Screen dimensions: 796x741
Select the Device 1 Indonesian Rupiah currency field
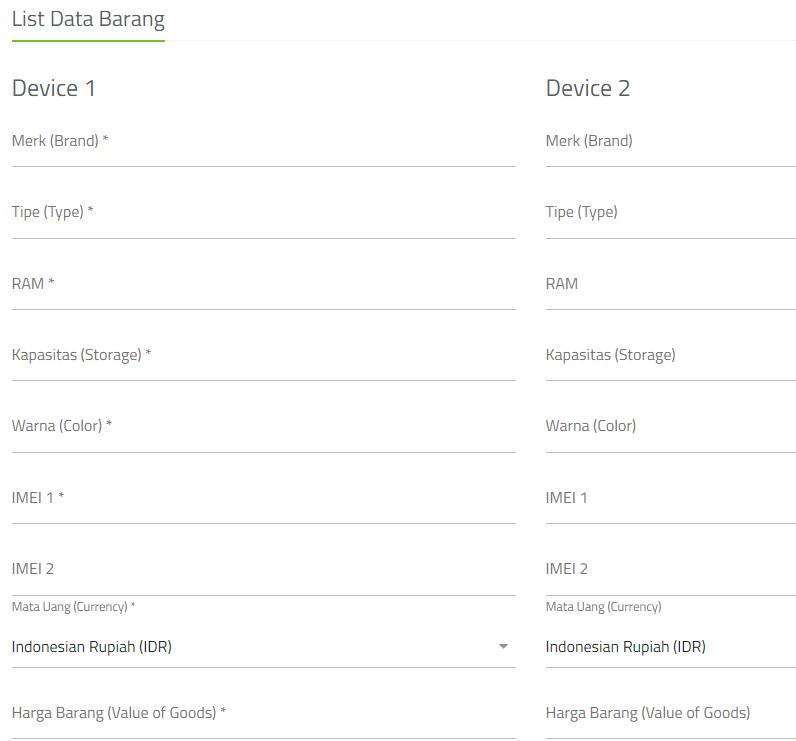pyautogui.click(x=250, y=647)
